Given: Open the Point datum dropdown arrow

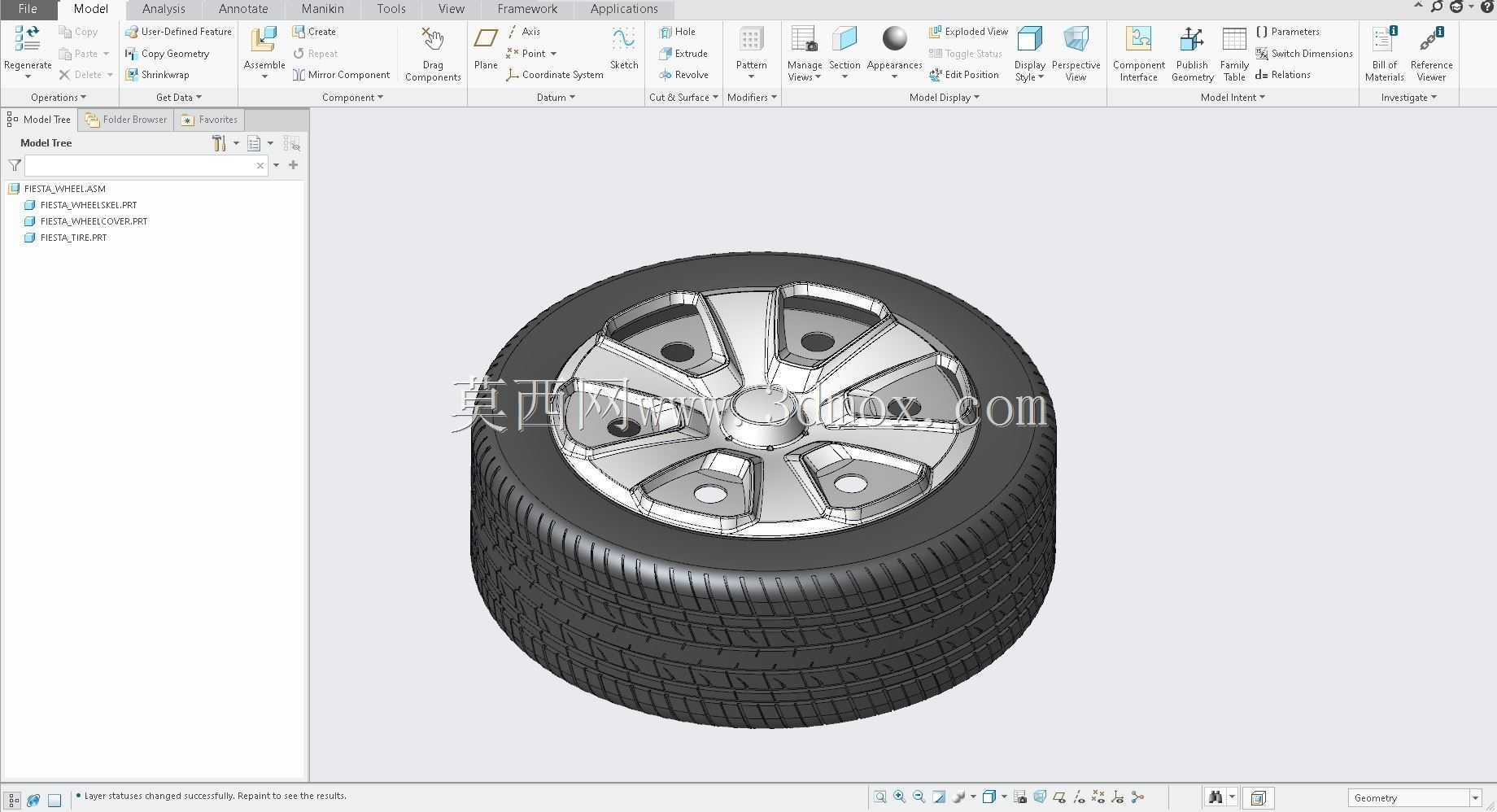Looking at the screenshot, I should [553, 54].
